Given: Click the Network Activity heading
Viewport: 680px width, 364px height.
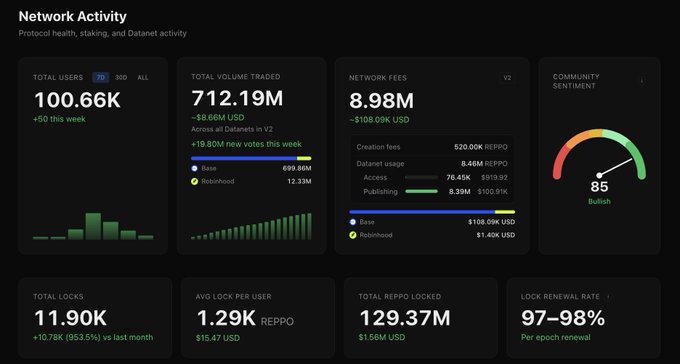Looking at the screenshot, I should [x=72, y=16].
